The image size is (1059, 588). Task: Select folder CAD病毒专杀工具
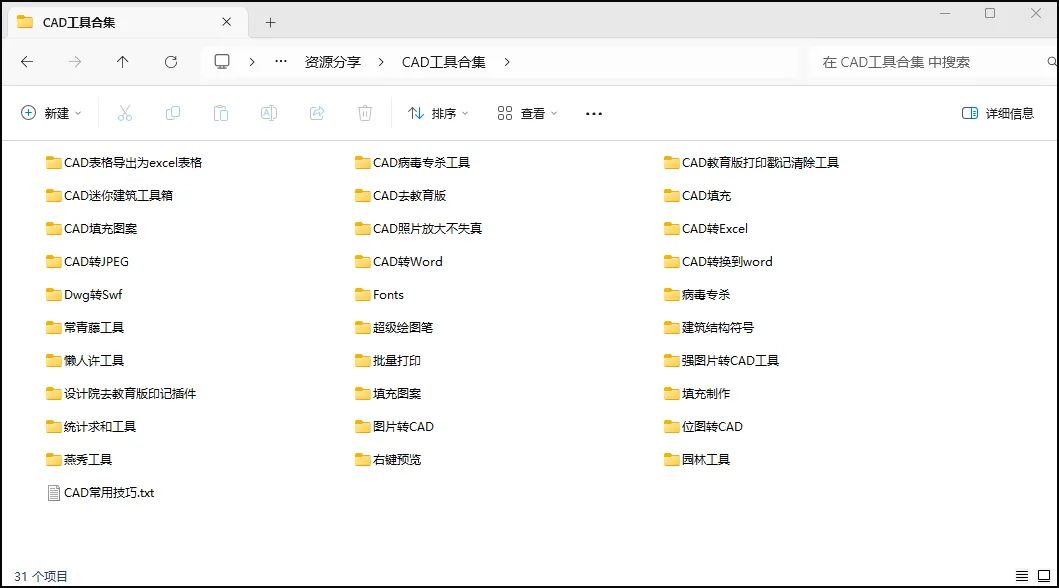[x=413, y=163]
